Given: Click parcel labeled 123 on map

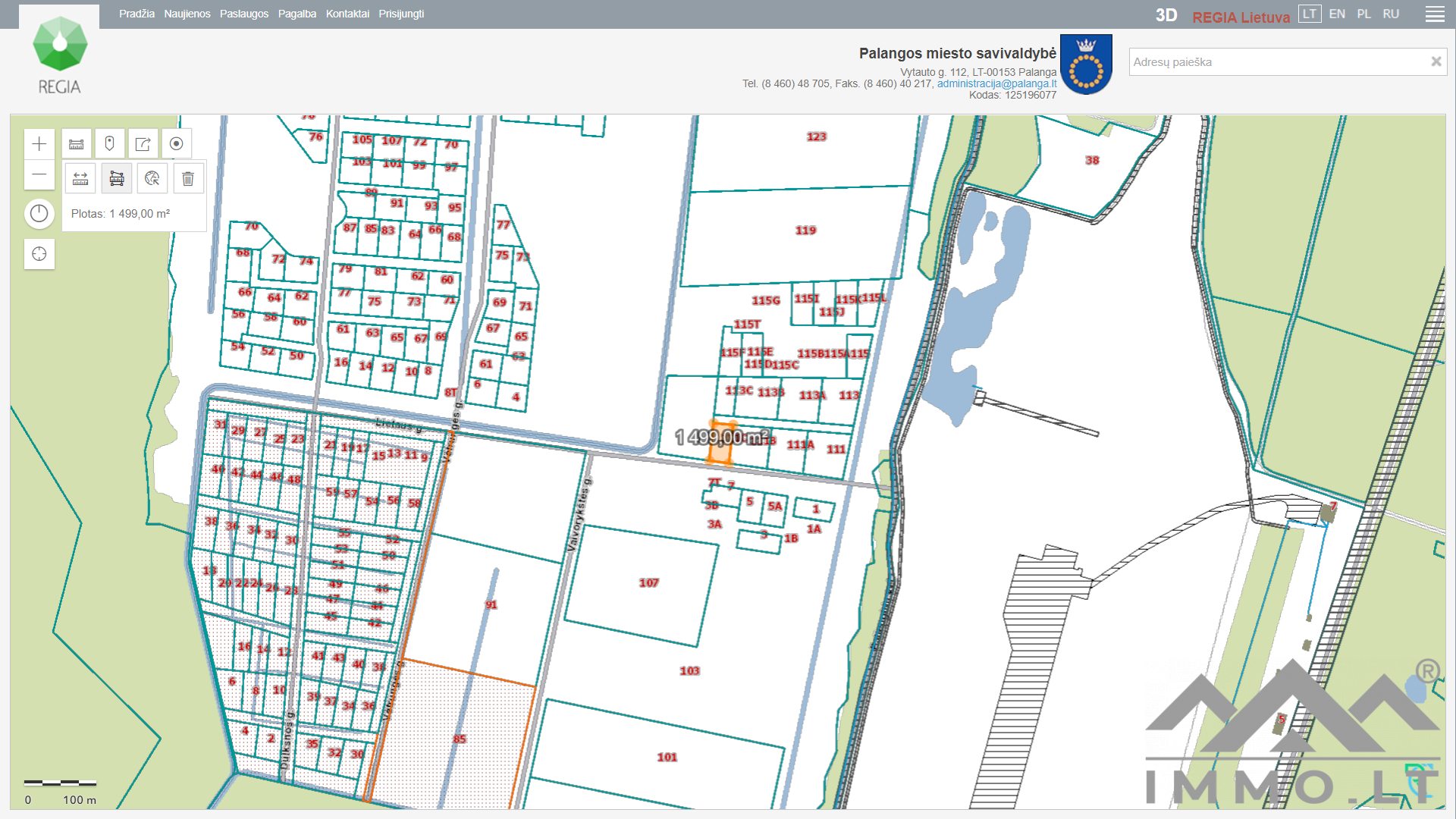Looking at the screenshot, I should coord(816,136).
